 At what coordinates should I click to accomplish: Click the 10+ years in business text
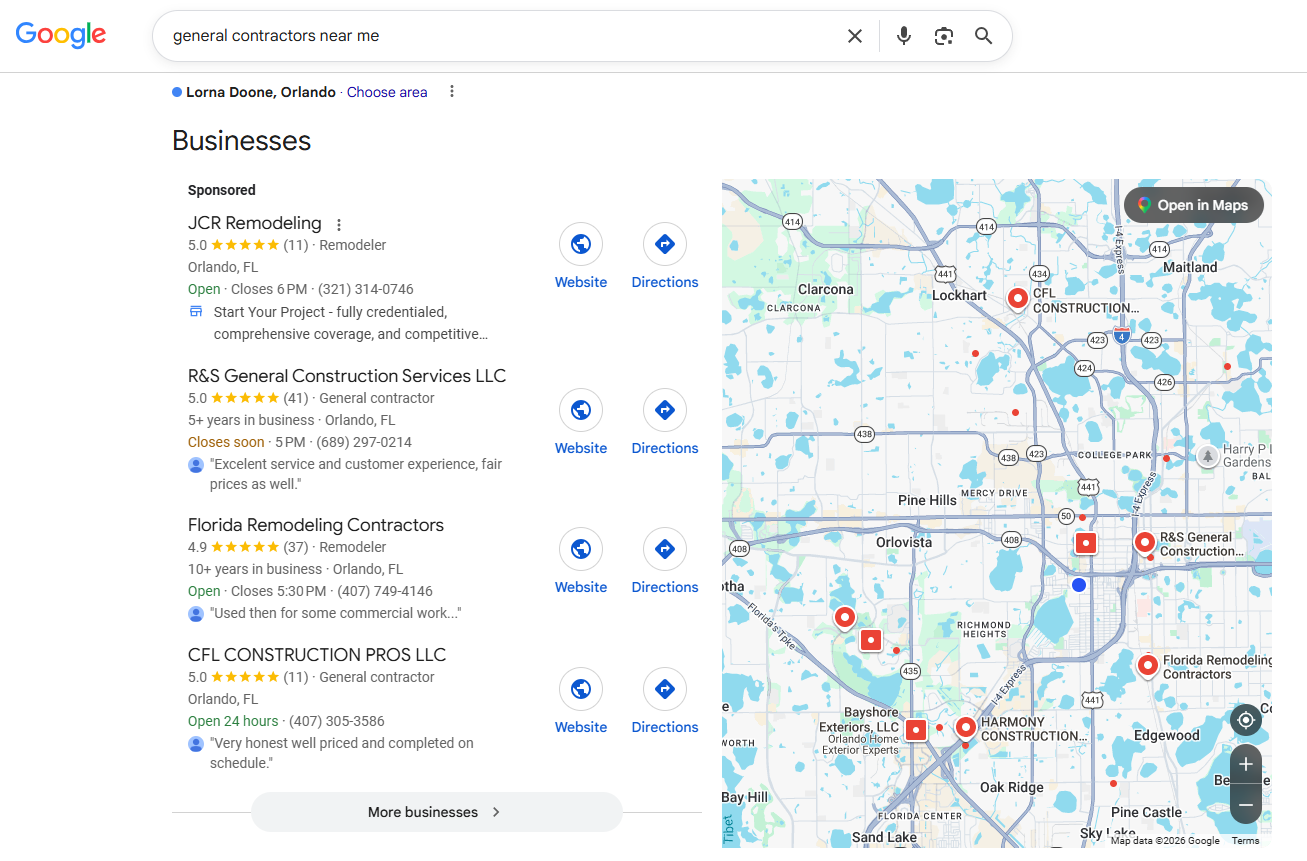tap(255, 569)
